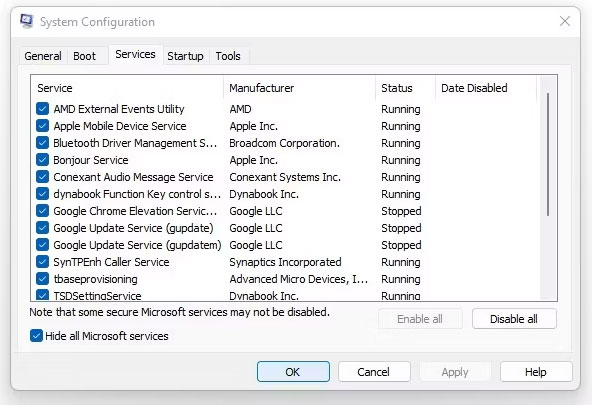
Task: Click the Help button
Action: [x=536, y=372]
